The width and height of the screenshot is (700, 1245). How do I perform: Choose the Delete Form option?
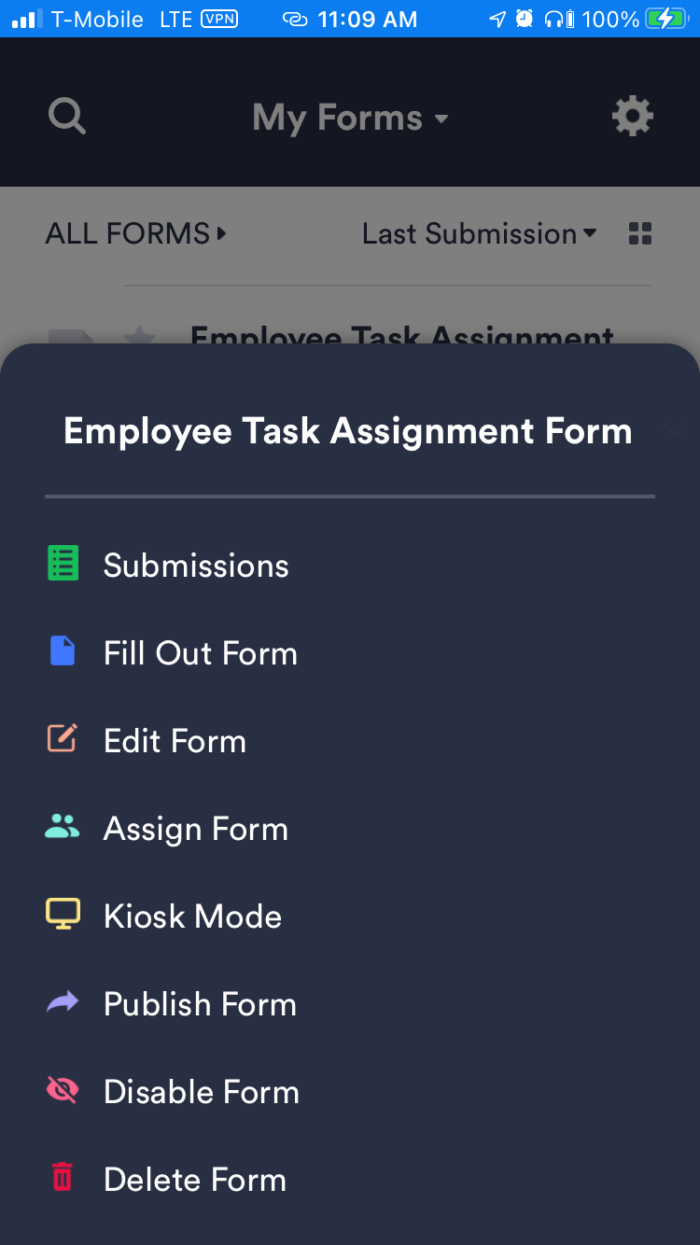pyautogui.click(x=195, y=1179)
